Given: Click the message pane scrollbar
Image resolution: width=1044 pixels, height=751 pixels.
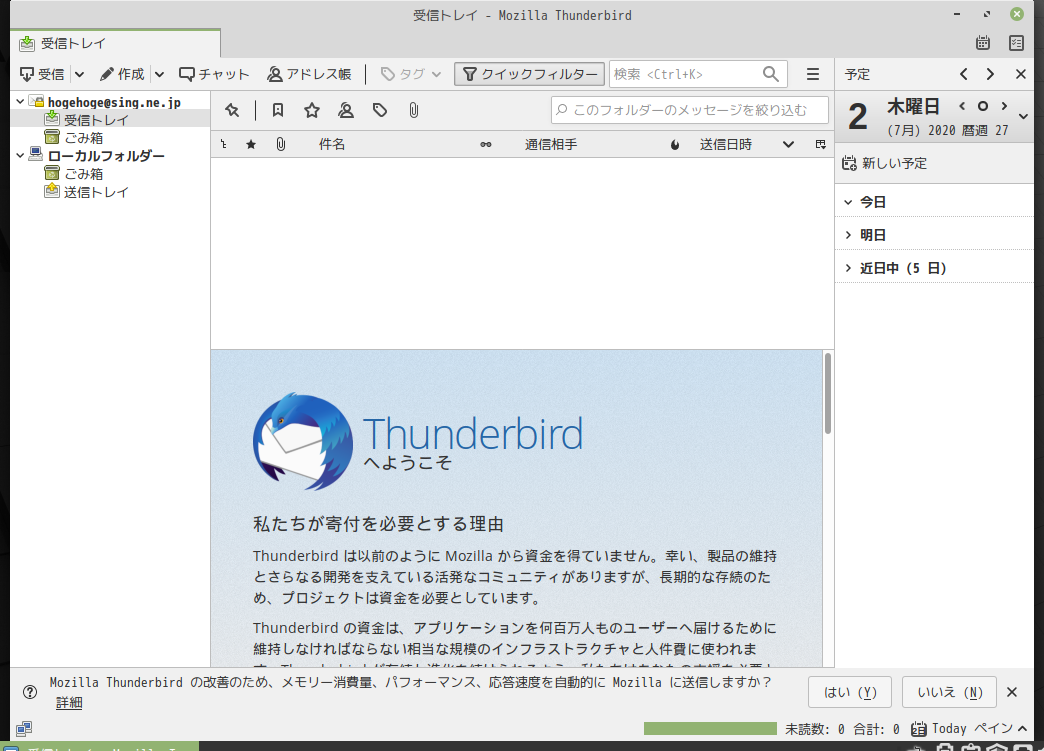Looking at the screenshot, I should point(828,393).
